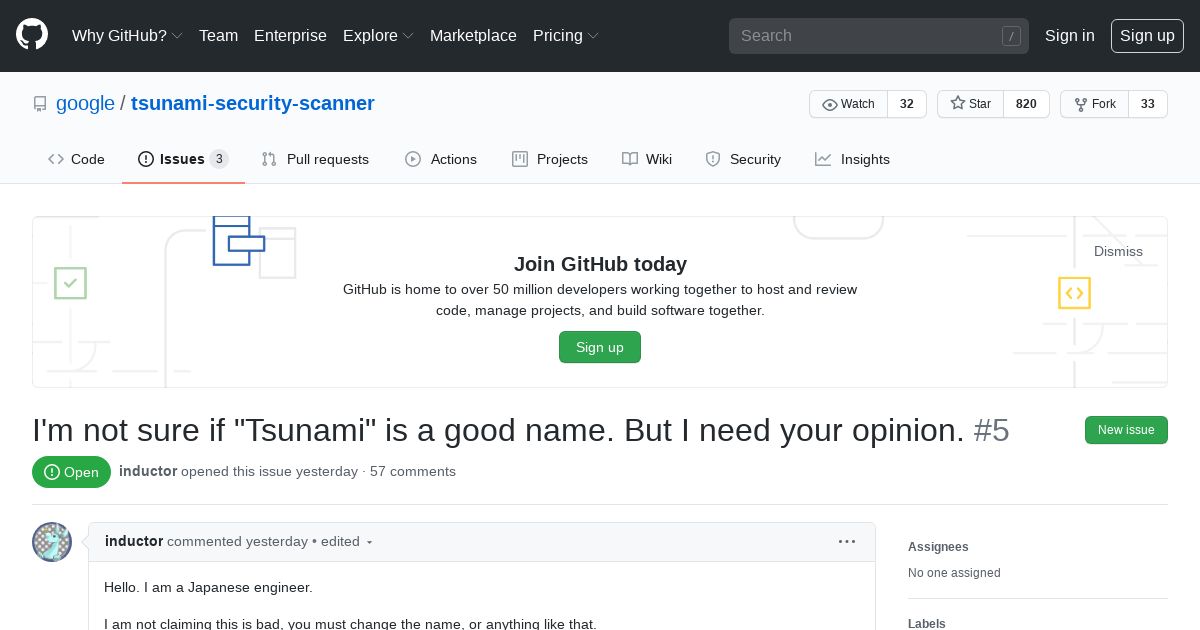Image resolution: width=1200 pixels, height=630 pixels.
Task: Click the Open issue status badge
Action: (71, 472)
